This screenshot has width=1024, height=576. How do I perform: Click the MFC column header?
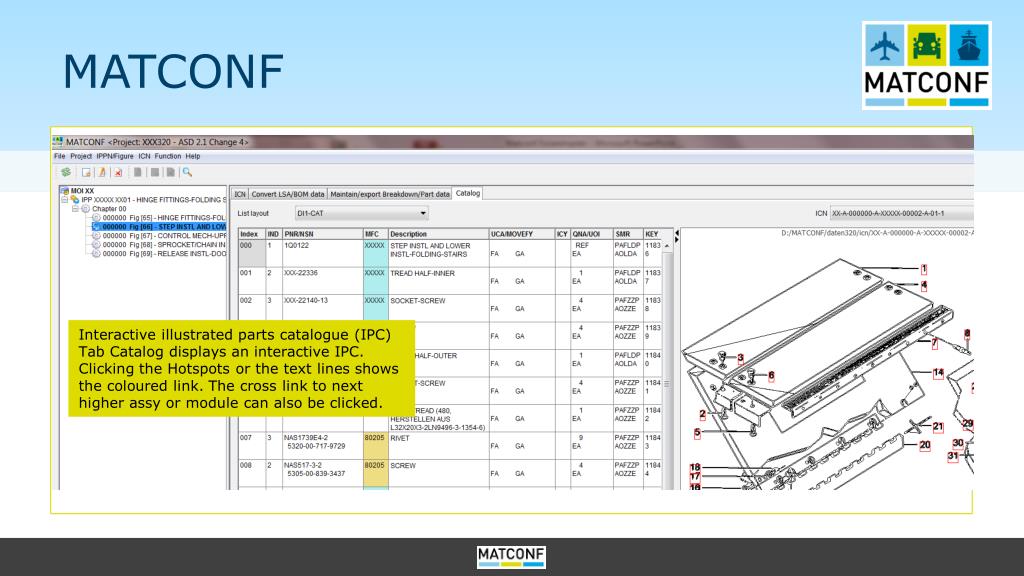pyautogui.click(x=376, y=234)
